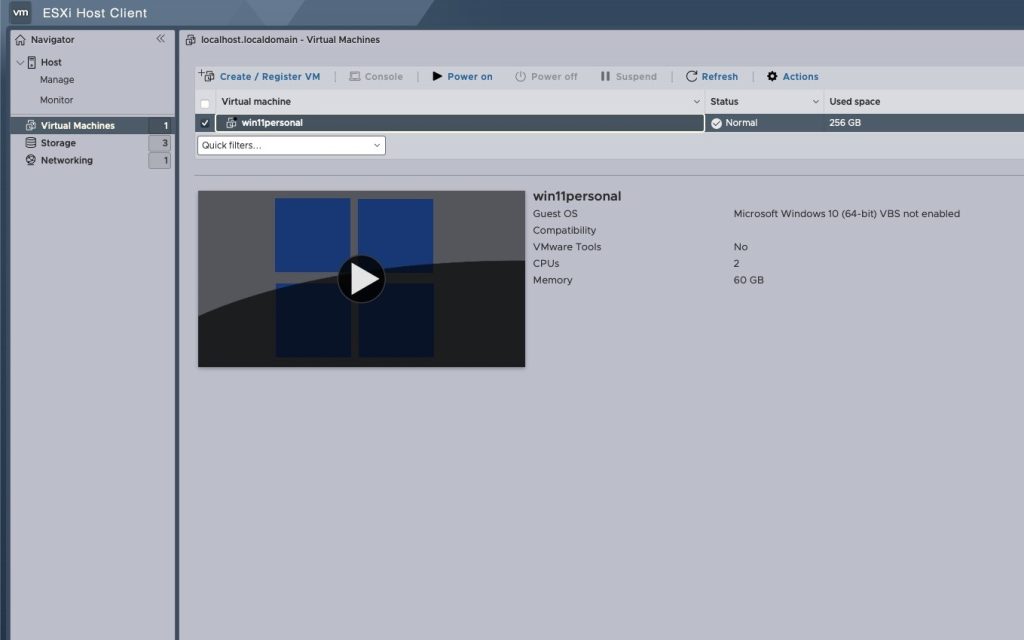1024x640 pixels.
Task: Open Storage in the navigator
Action: [x=58, y=142]
